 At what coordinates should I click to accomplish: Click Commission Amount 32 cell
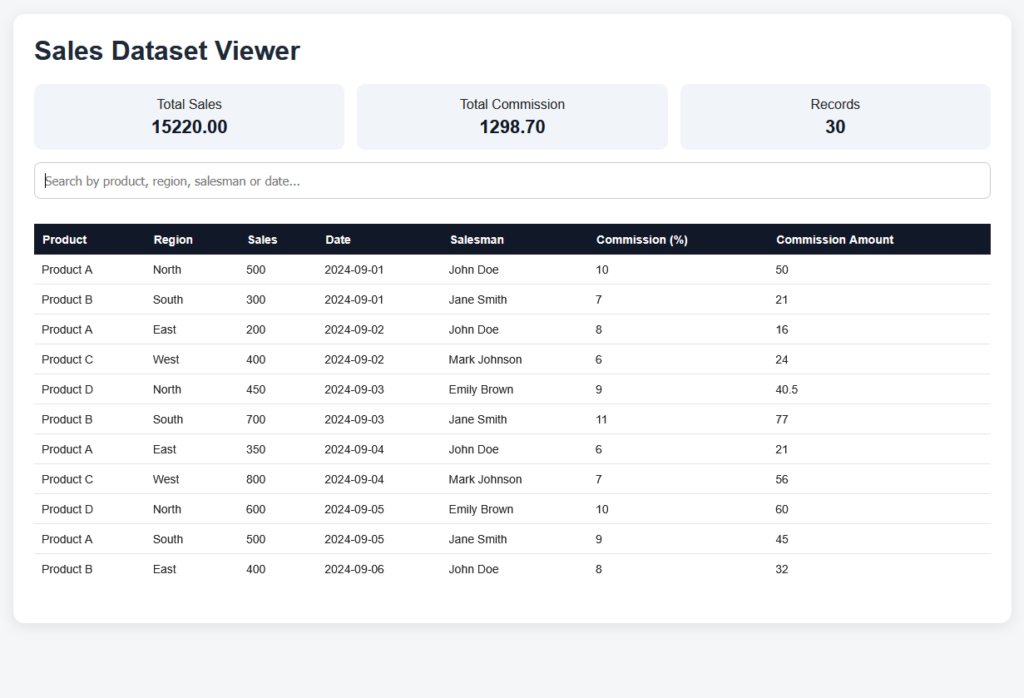(782, 570)
